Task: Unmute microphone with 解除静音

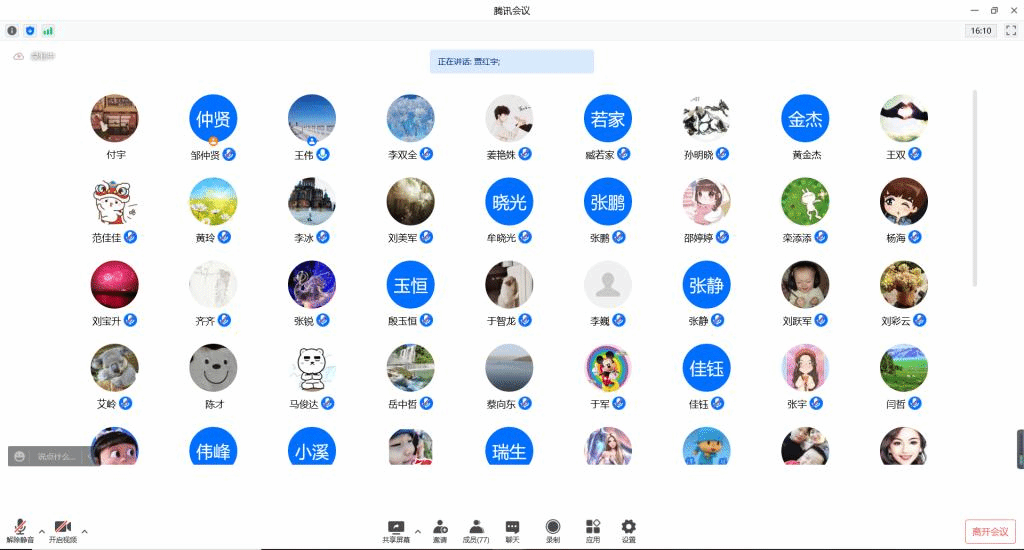Action: (20, 530)
